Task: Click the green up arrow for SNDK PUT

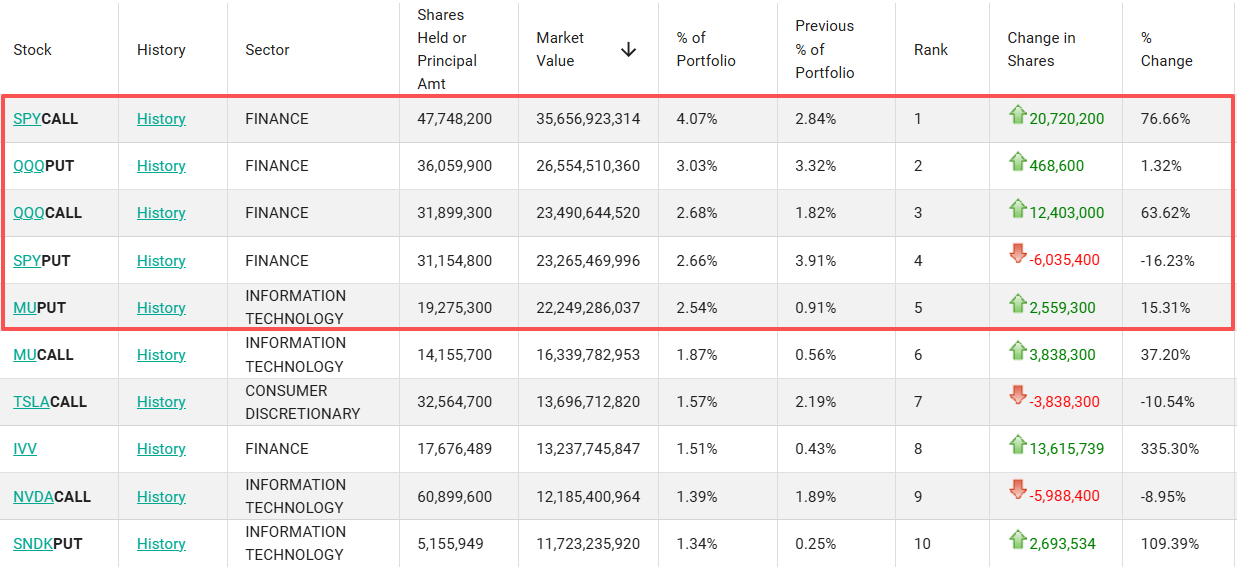Action: 1018,540
